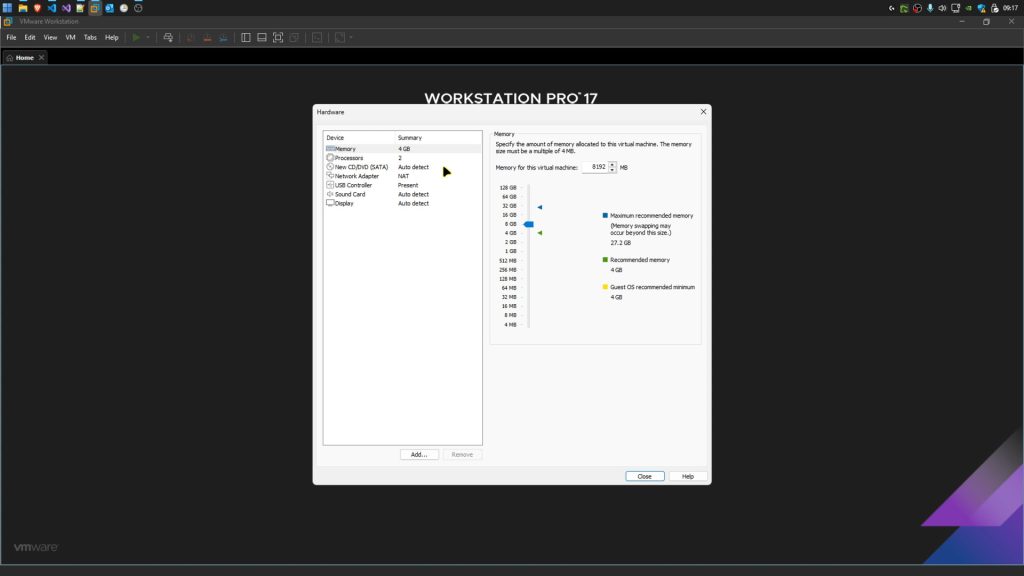Switch to the Home tab
Screen dimensions: 1024x576
point(22,57)
